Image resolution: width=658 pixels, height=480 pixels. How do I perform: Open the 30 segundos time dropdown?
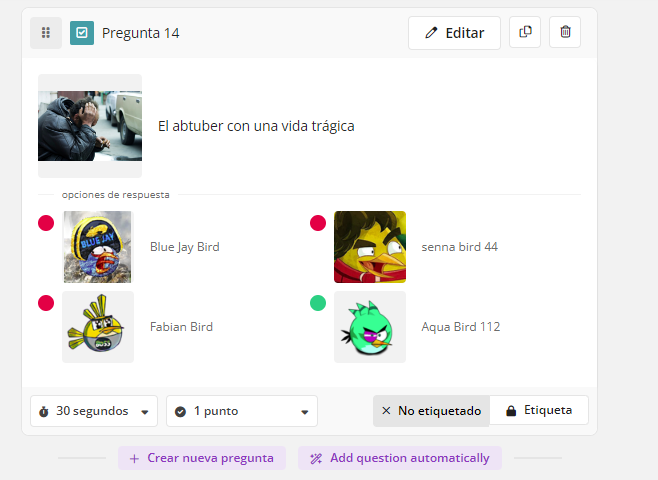coord(94,411)
